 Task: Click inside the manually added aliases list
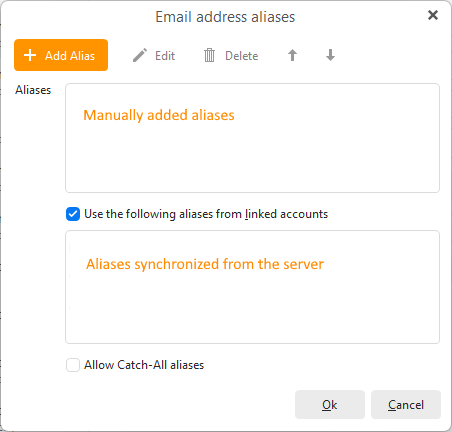coord(252,138)
